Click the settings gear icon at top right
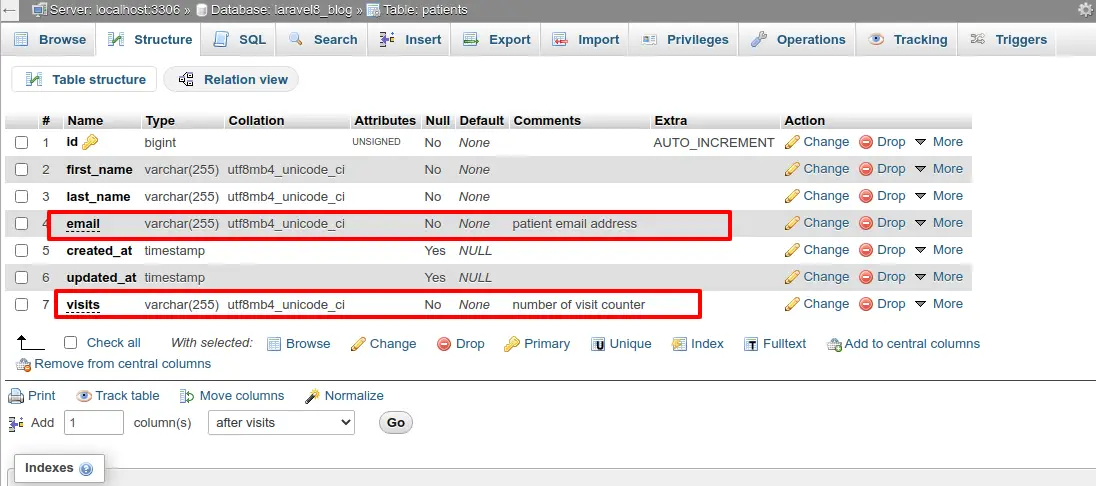This screenshot has height=486, width=1096. (1086, 9)
